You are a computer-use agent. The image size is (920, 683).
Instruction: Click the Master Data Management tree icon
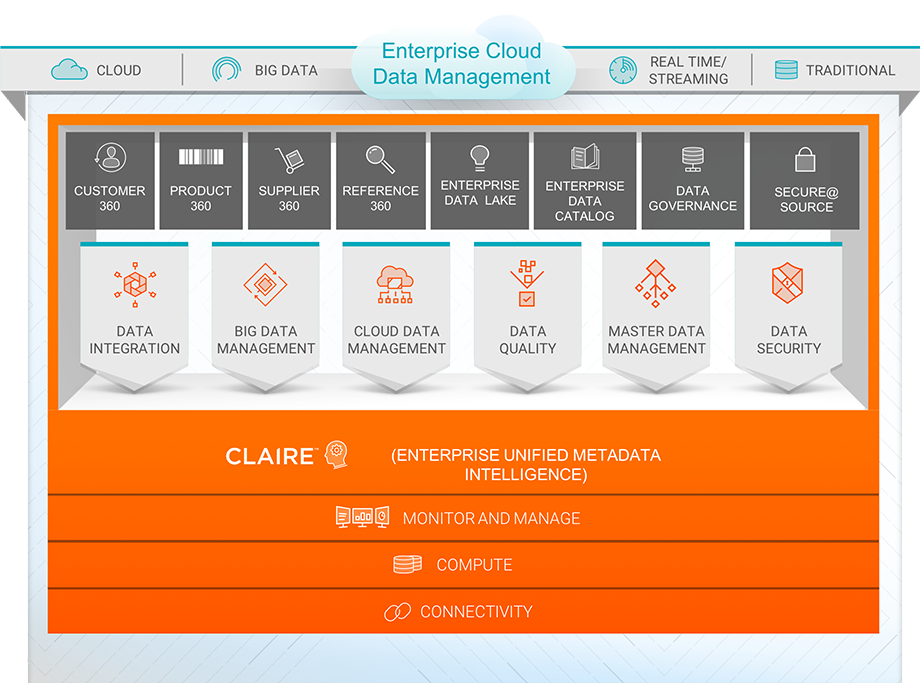[x=655, y=284]
